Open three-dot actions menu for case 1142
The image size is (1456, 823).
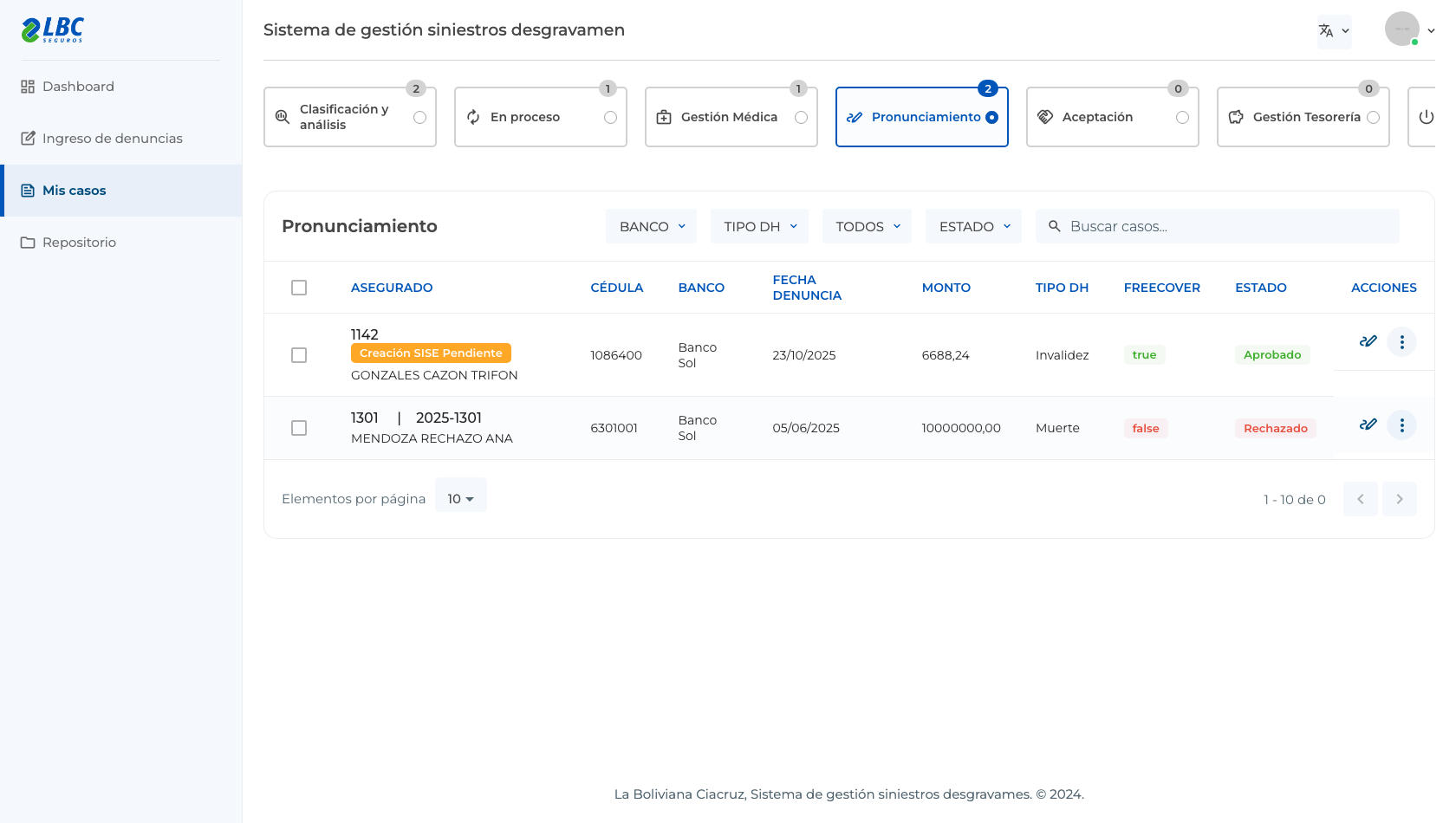tap(1401, 342)
